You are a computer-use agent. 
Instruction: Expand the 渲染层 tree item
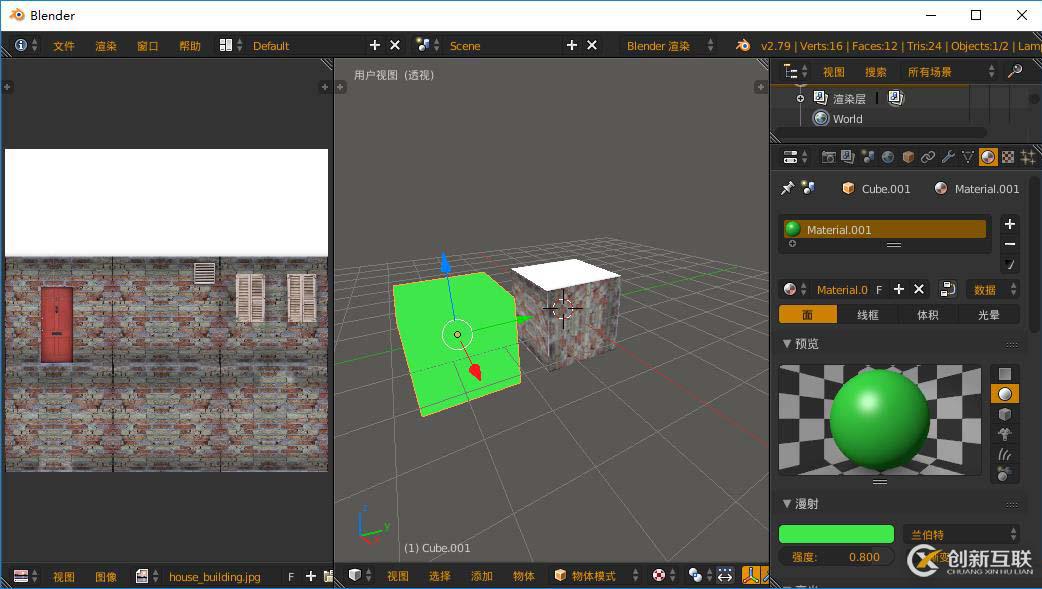pos(800,98)
